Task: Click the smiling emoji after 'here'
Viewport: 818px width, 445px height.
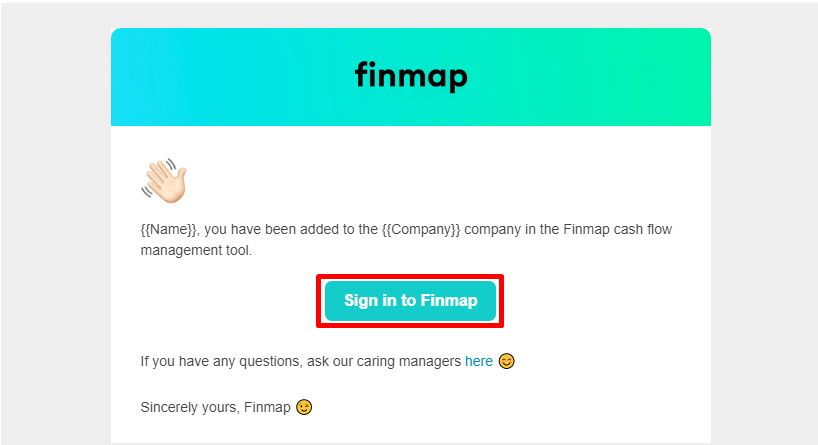Action: [507, 361]
